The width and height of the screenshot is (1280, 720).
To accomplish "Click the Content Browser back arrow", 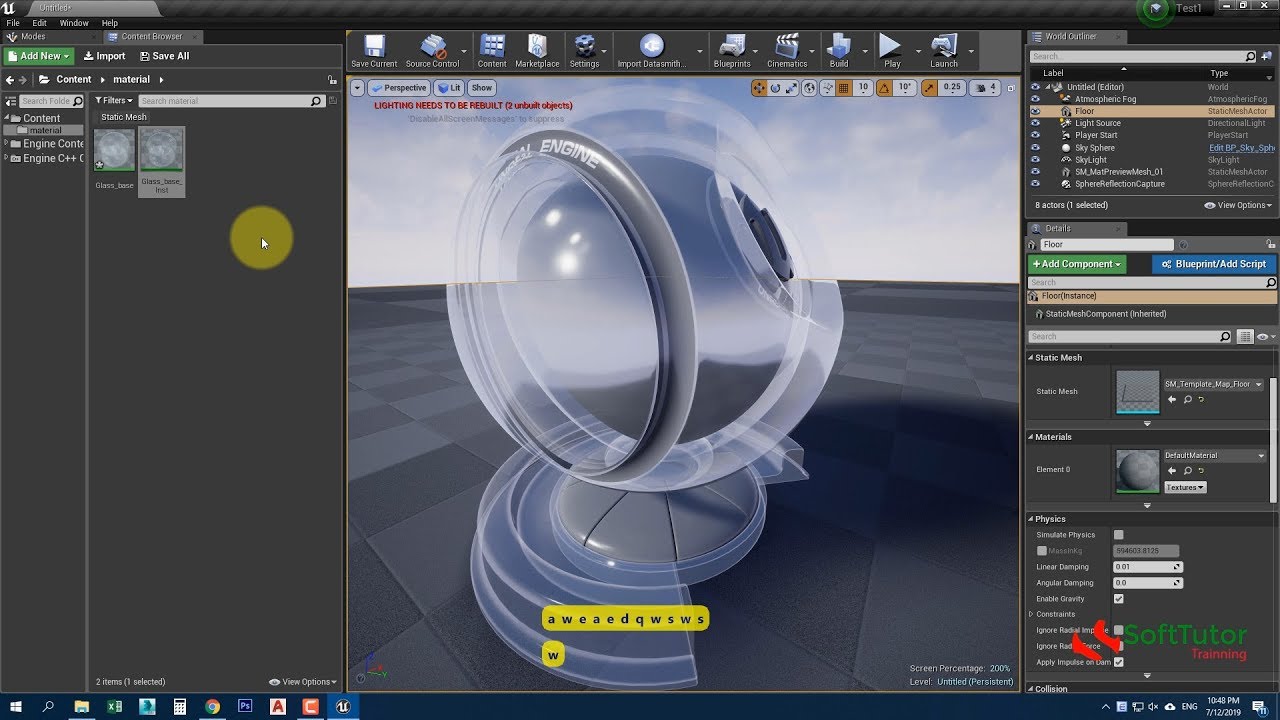I will 9,80.
